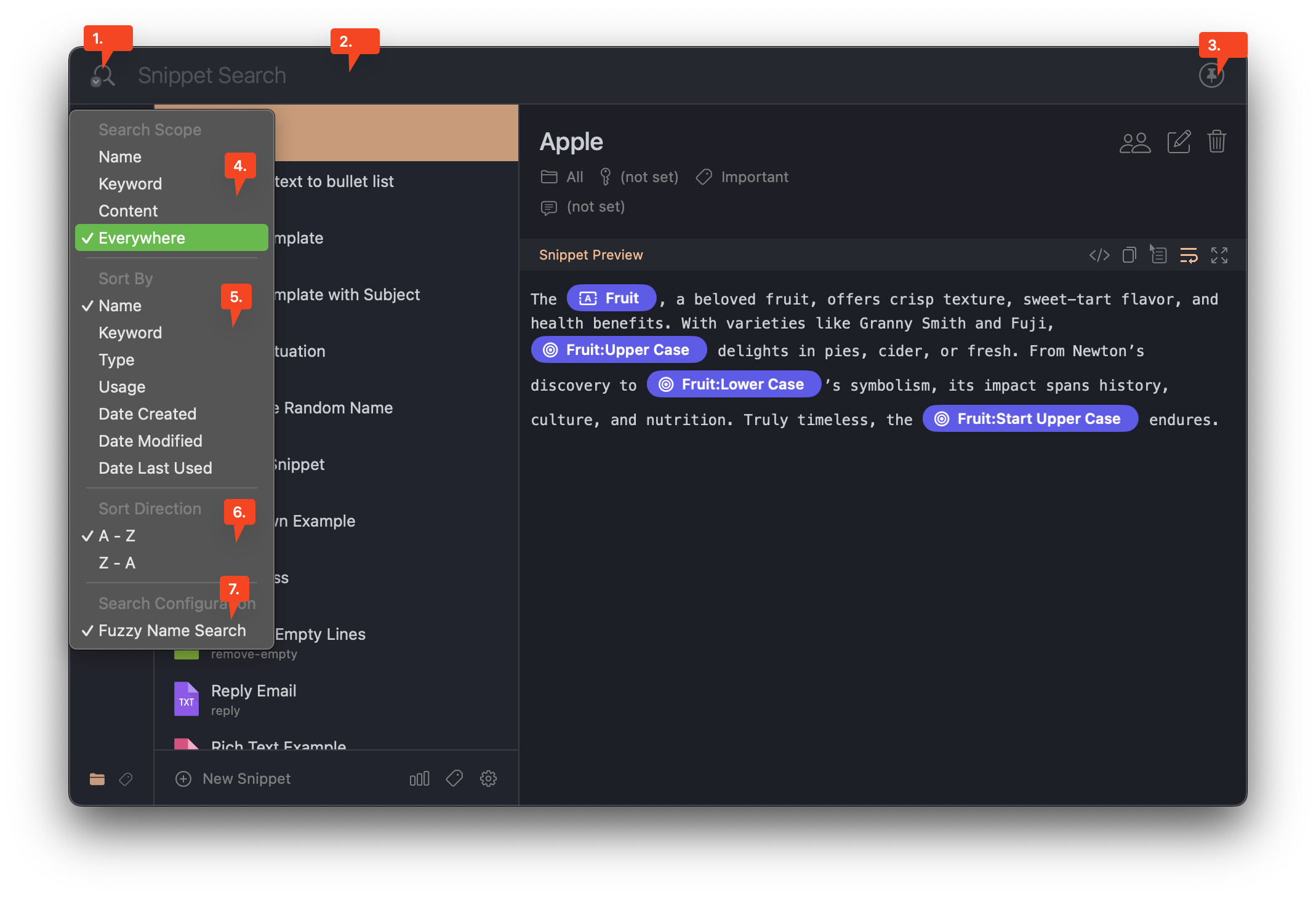
Task: Select 'Z - A' sort direction option
Action: [x=117, y=562]
